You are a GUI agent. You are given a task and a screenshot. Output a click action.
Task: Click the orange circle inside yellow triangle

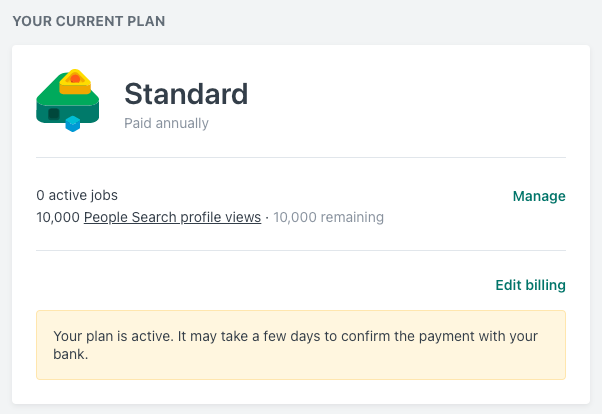coord(75,79)
